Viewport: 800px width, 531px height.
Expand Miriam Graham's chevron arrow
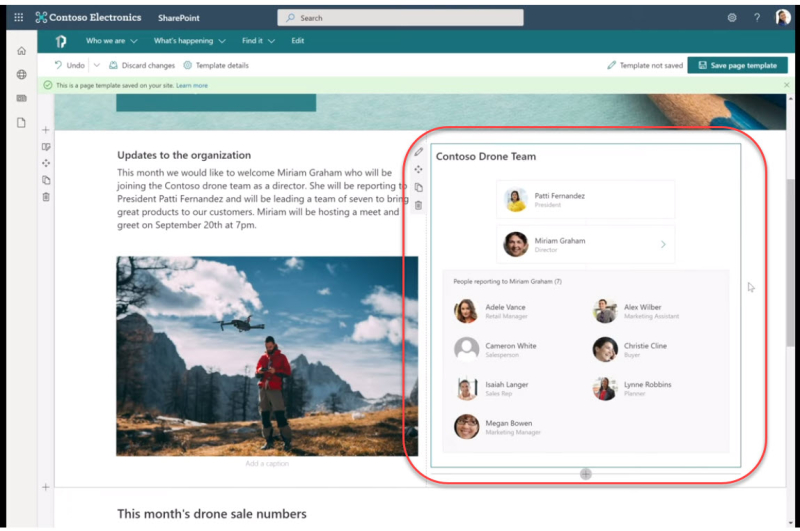click(663, 244)
